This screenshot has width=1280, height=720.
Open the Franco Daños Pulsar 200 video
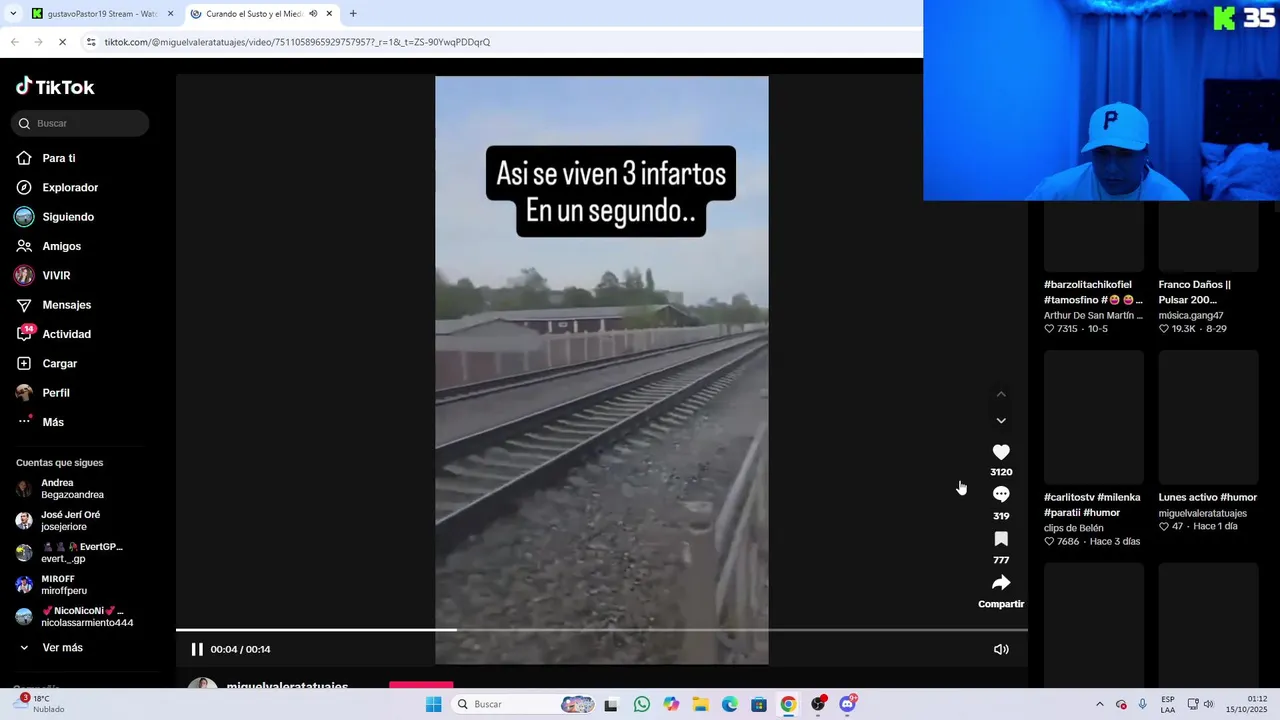pyautogui.click(x=1208, y=238)
